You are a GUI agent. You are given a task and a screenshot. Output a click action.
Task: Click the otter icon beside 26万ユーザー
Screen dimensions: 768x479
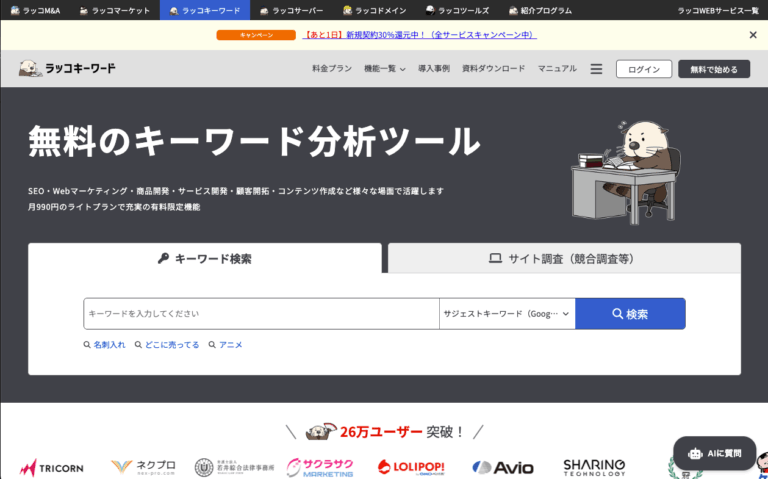(x=321, y=431)
